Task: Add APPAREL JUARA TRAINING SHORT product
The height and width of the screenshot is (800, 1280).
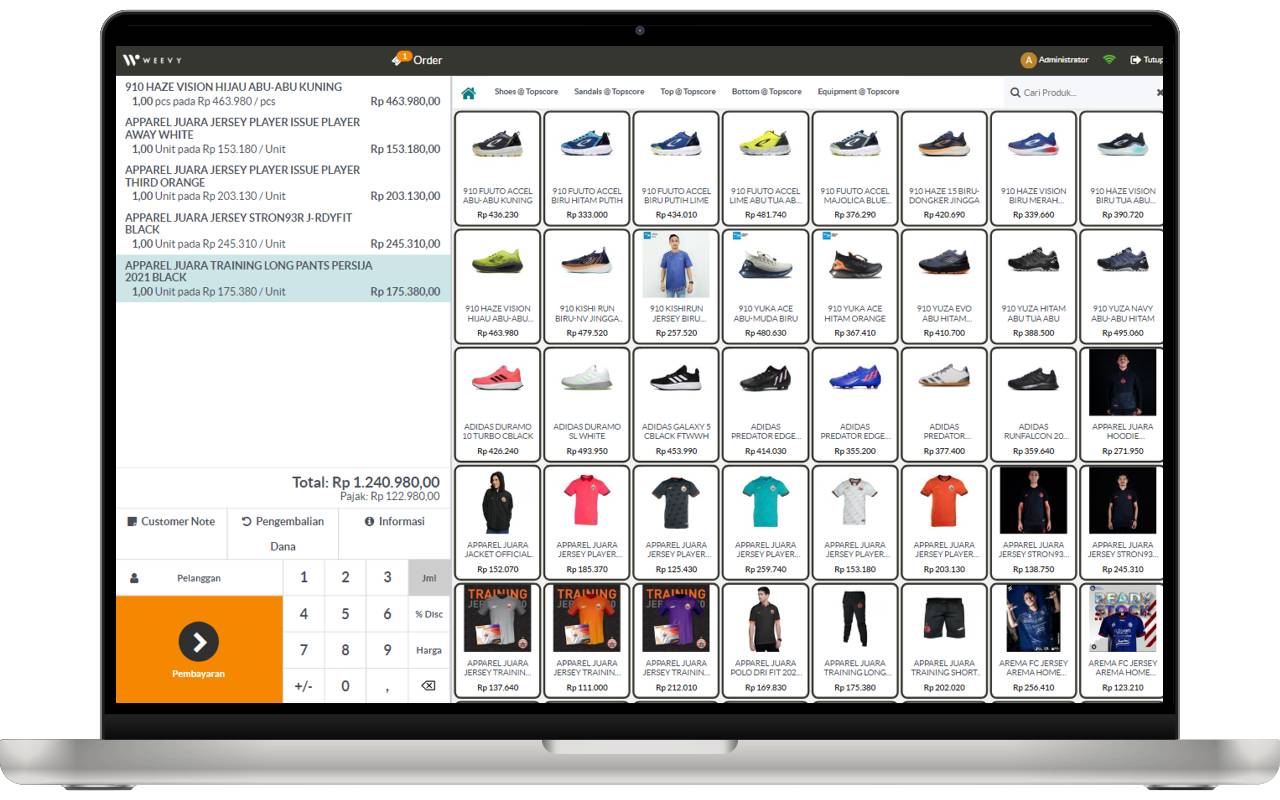Action: (x=944, y=640)
